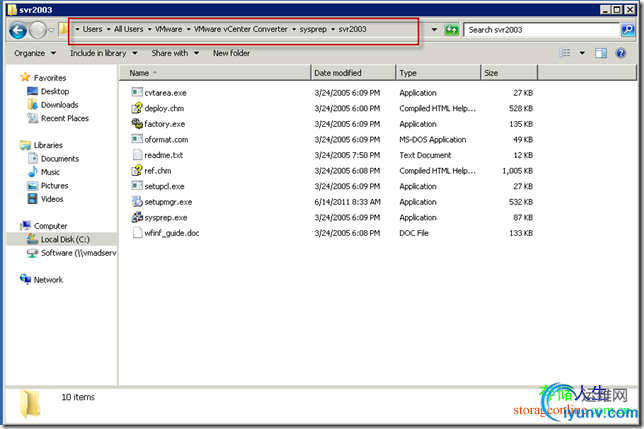Select the setupcl.exe file icon
The image size is (644, 429).
coord(137,186)
